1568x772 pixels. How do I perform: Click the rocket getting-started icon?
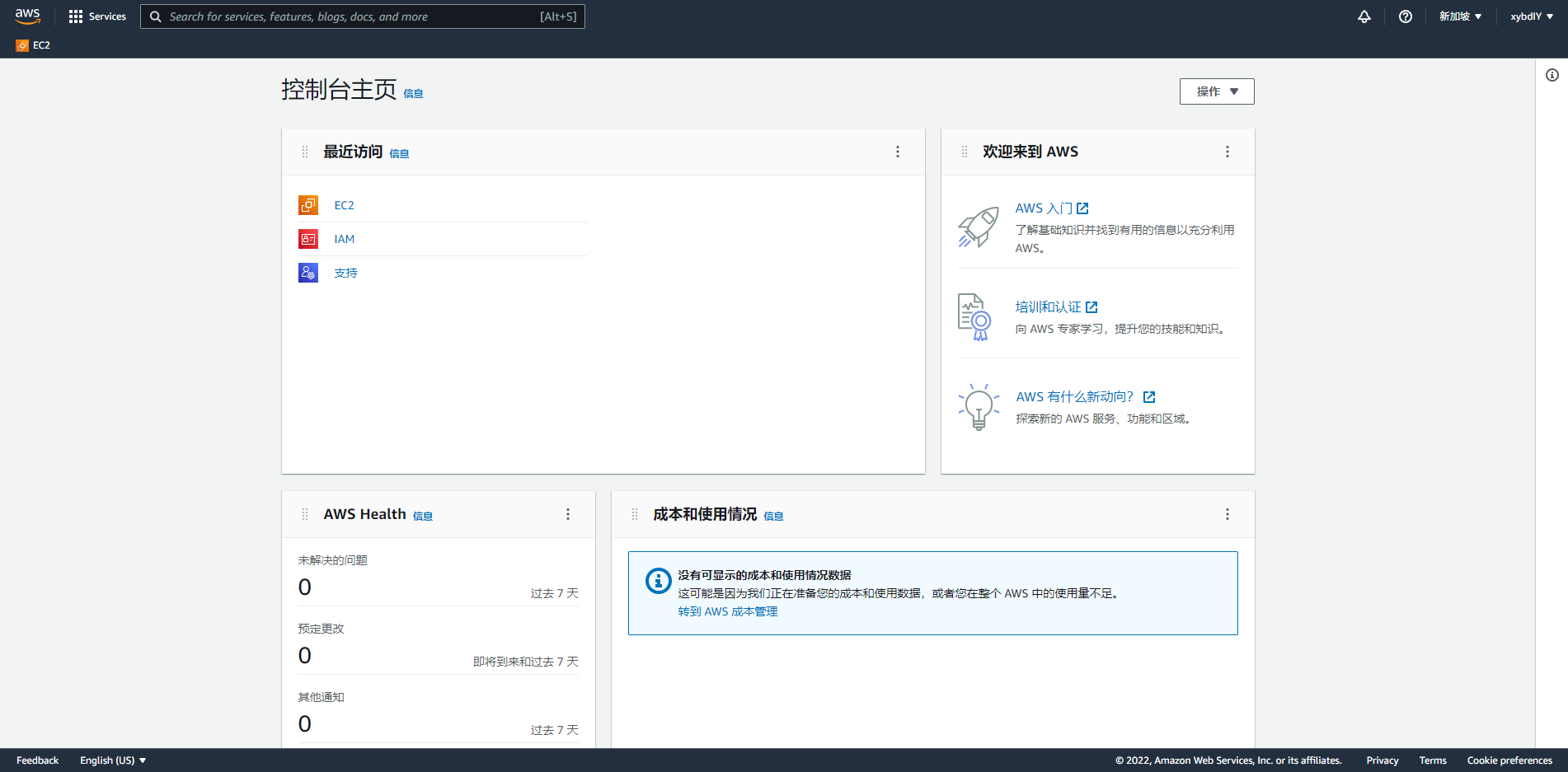click(979, 227)
